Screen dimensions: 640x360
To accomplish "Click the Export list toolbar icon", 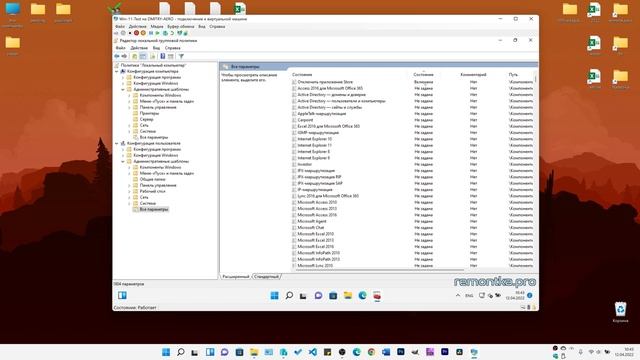I will (153, 56).
